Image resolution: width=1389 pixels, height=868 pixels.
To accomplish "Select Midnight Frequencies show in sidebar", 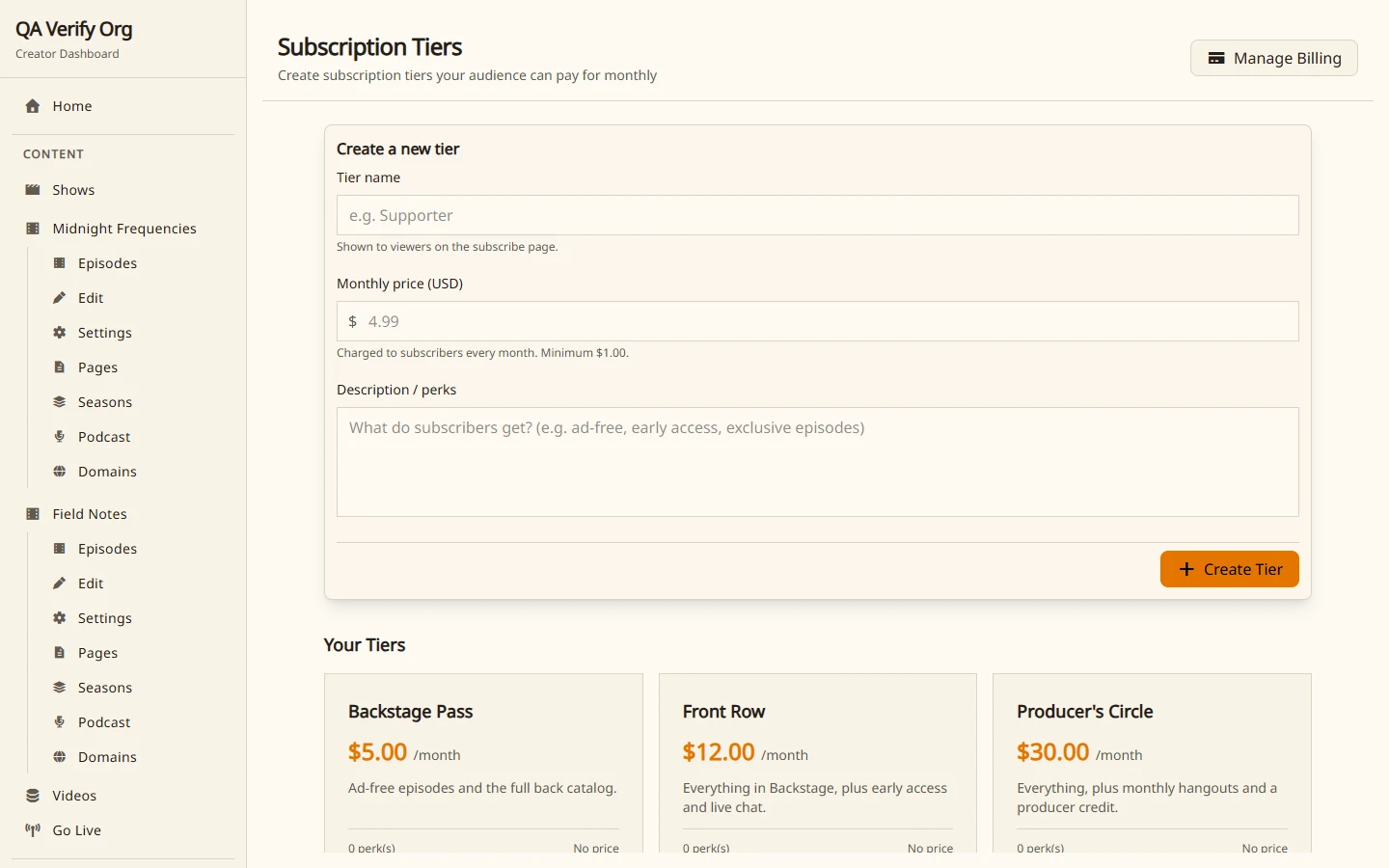I will click(x=123, y=229).
